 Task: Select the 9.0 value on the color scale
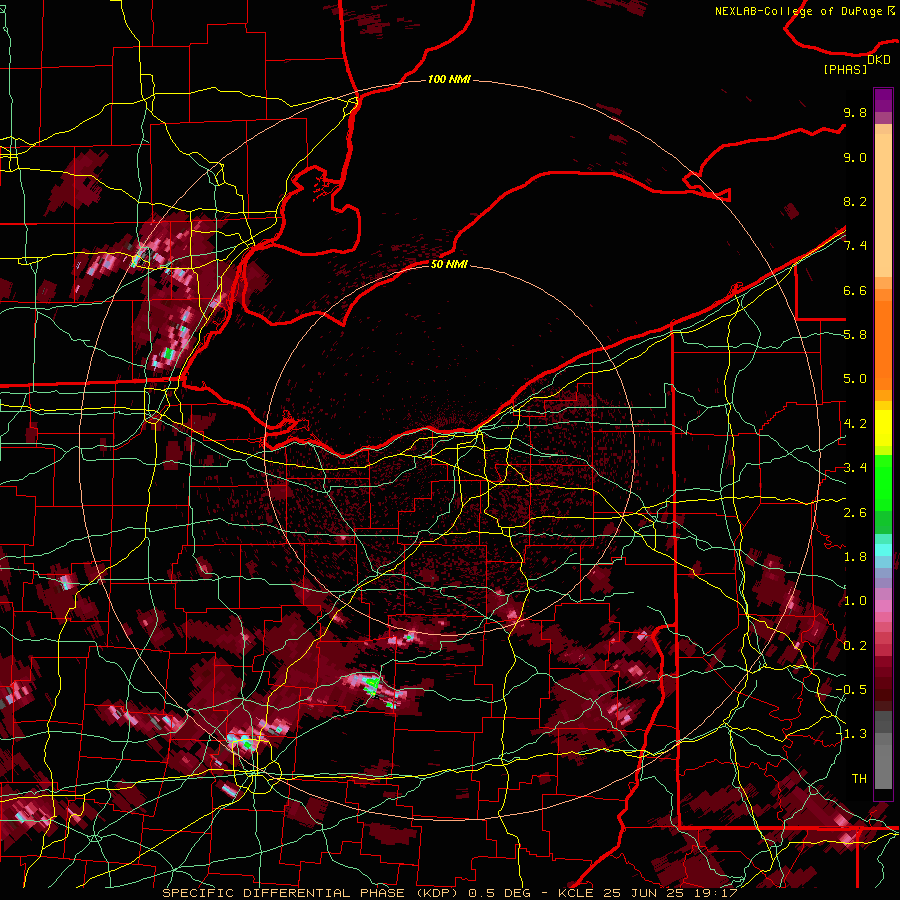point(855,157)
